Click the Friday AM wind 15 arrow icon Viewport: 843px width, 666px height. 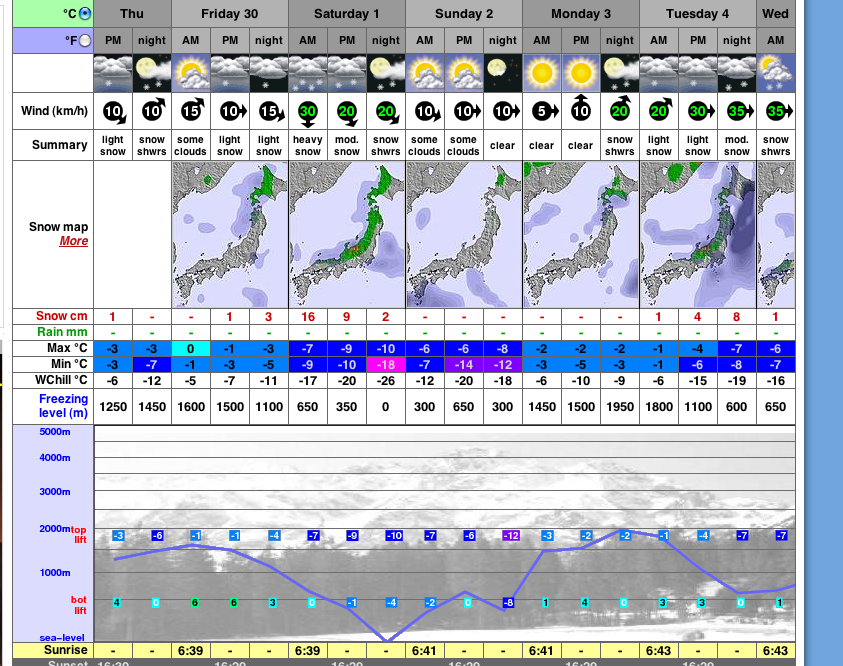pos(192,110)
